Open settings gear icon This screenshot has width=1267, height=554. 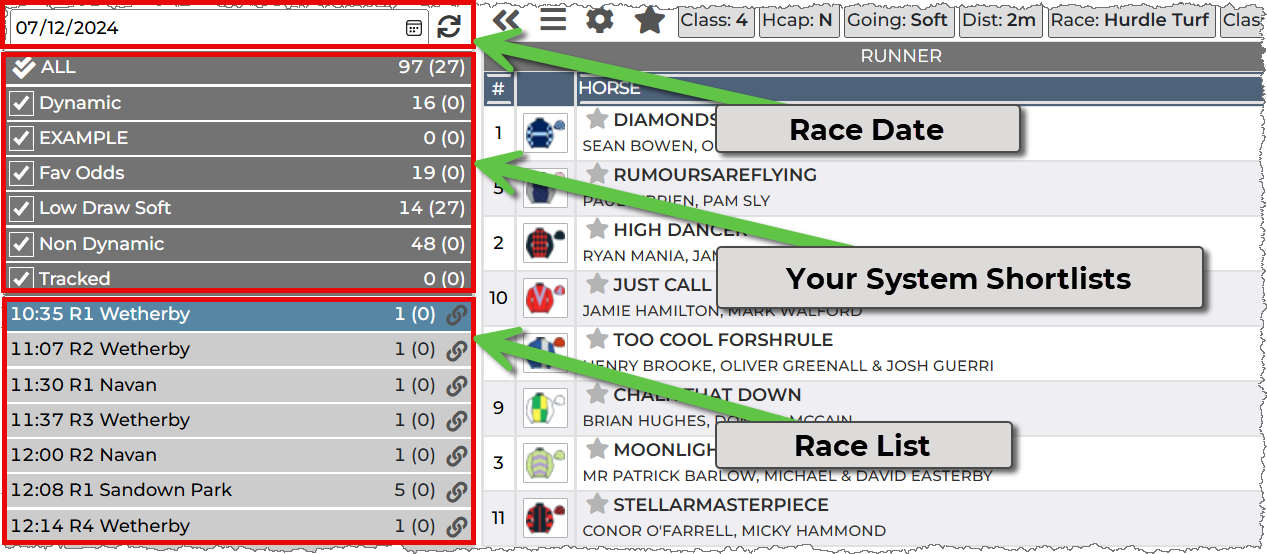[599, 20]
